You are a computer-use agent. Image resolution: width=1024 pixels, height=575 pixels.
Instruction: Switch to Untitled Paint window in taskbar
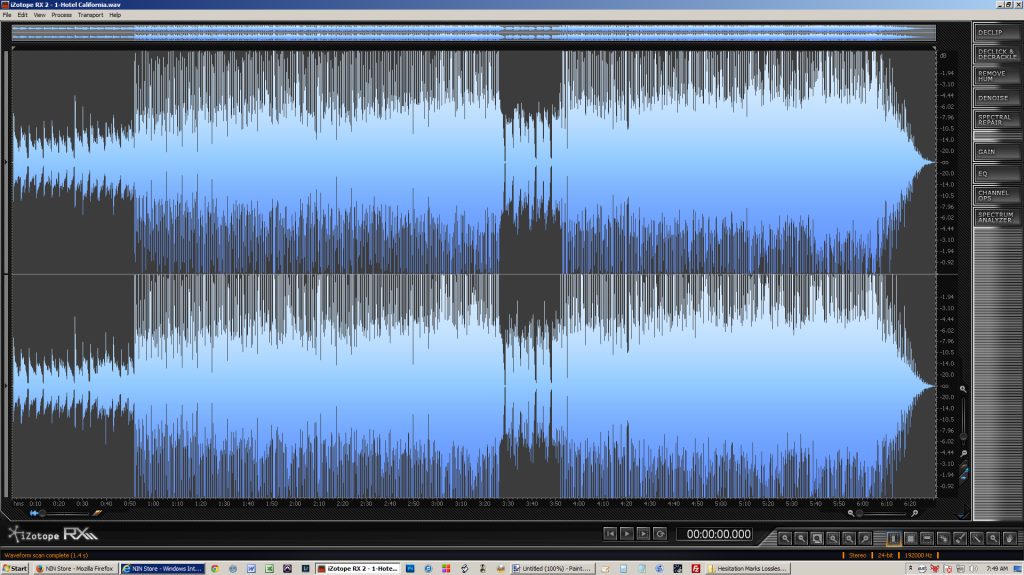551,568
